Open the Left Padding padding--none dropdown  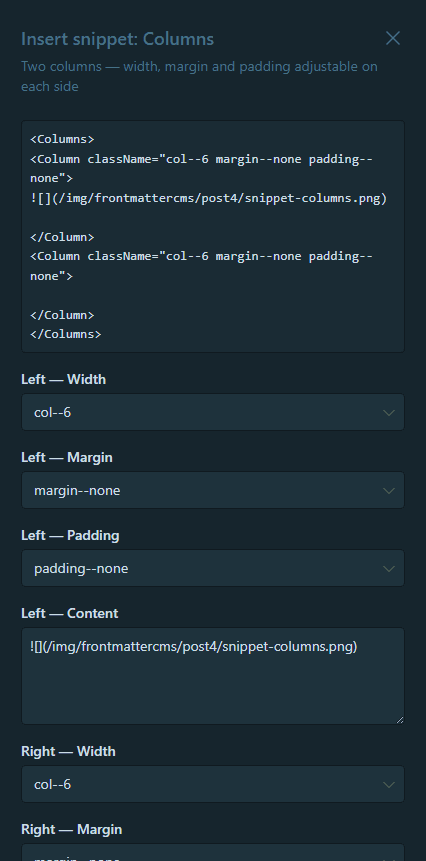tap(213, 568)
